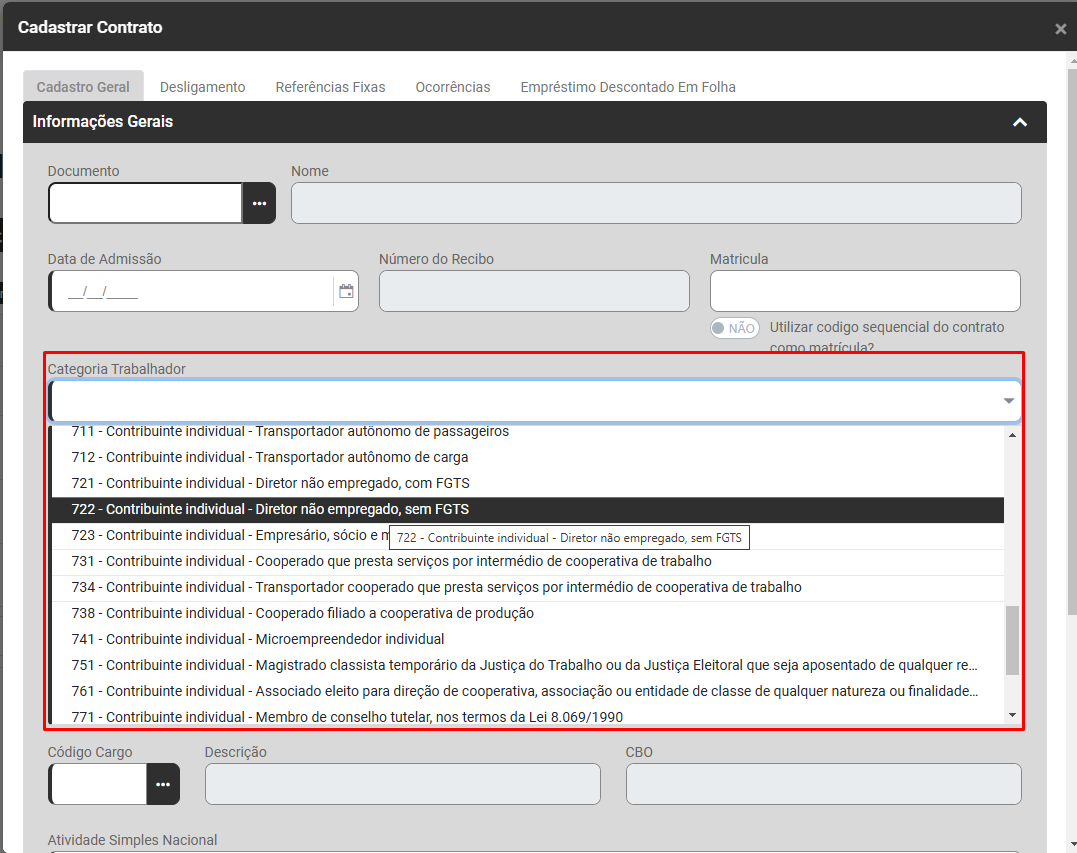Click the dropdown list scroll up arrow
The width and height of the screenshot is (1077, 853).
point(1012,435)
